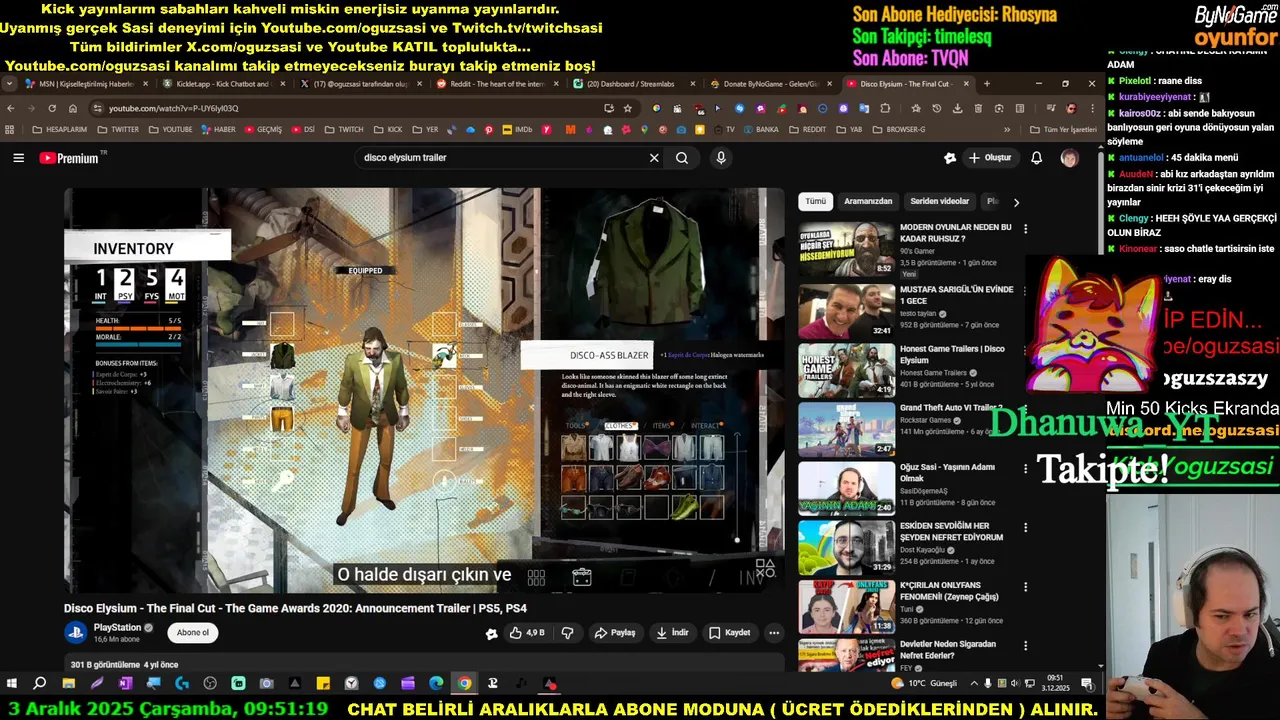Dislike the Disco Elysium trailer video
The image size is (1280, 720).
[567, 633]
